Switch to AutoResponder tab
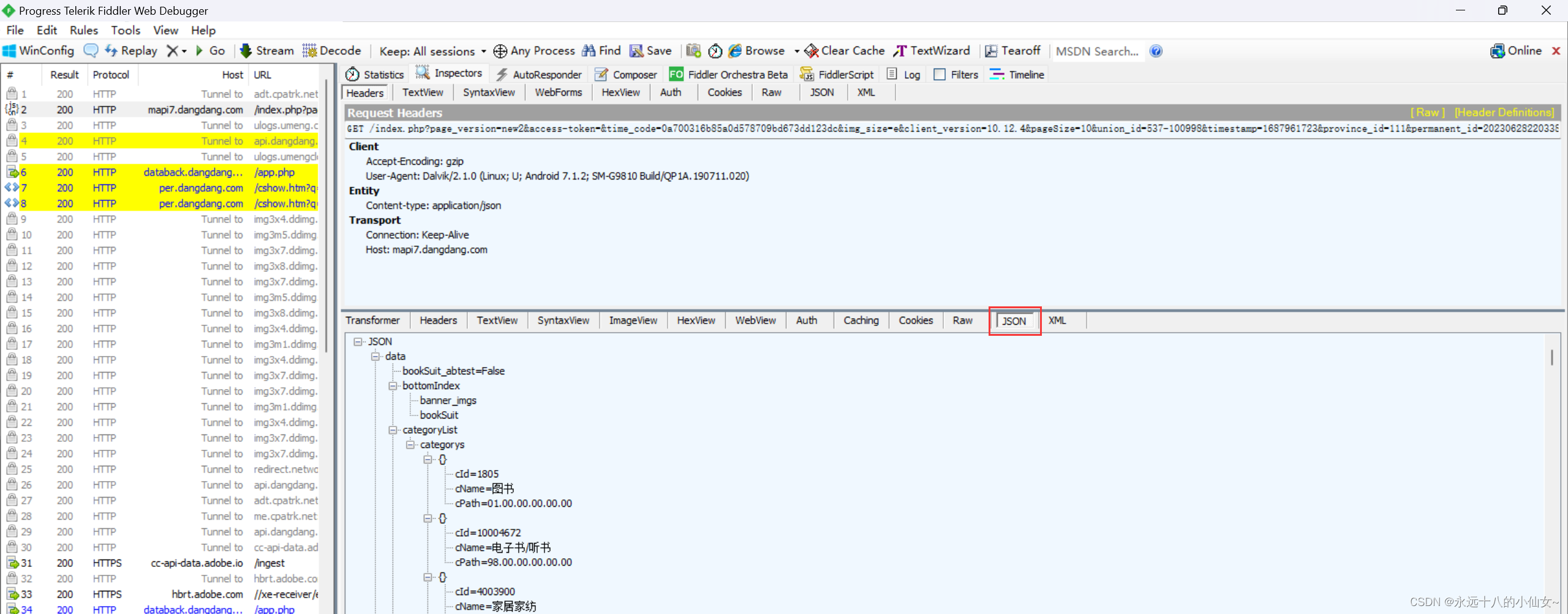The width and height of the screenshot is (1568, 614). (538, 74)
